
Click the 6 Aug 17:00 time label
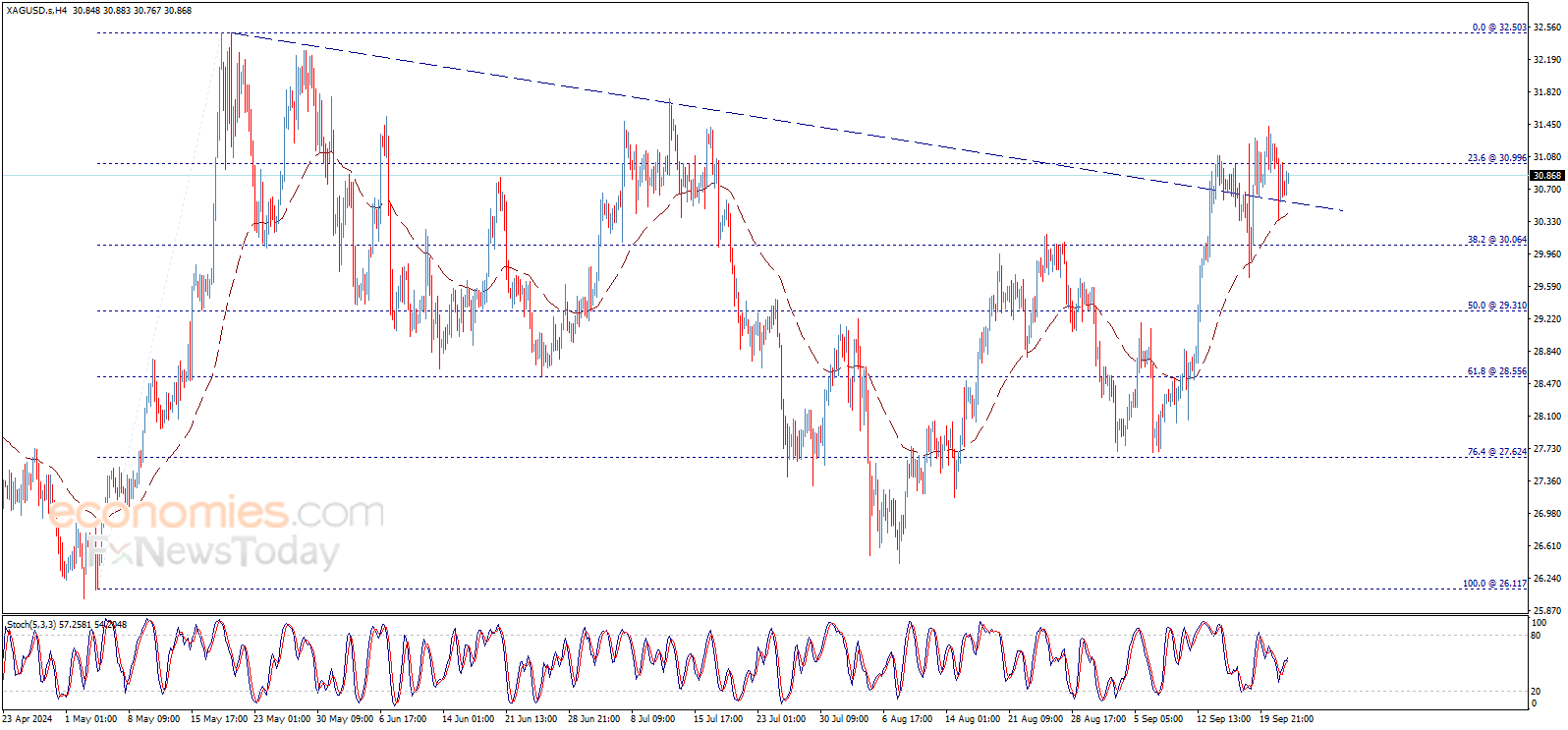(x=907, y=719)
